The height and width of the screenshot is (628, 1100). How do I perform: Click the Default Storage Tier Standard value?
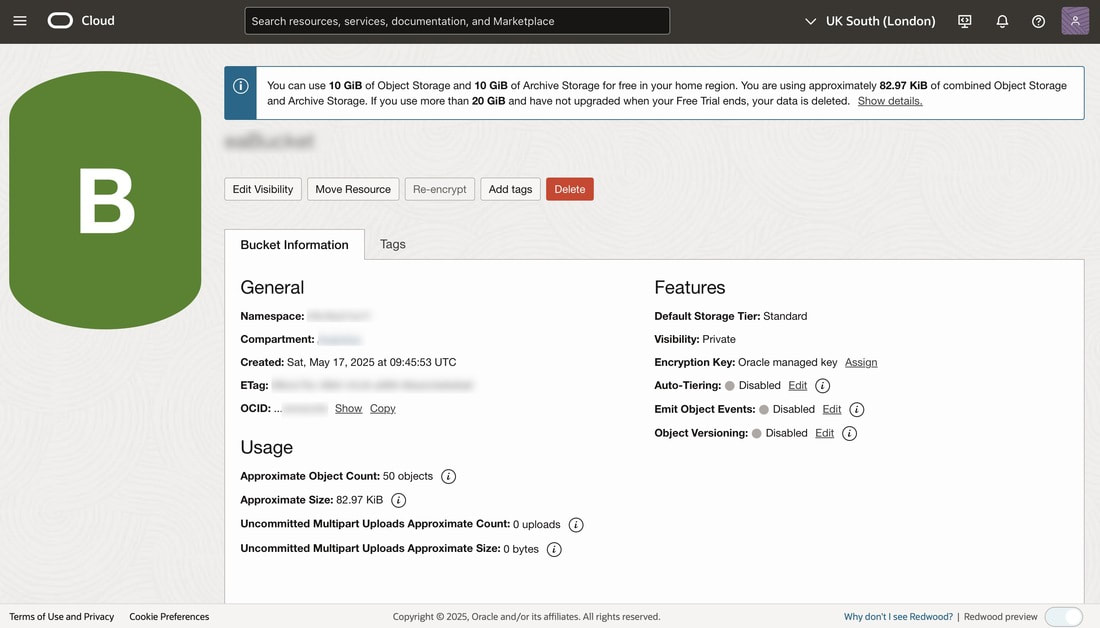[785, 316]
